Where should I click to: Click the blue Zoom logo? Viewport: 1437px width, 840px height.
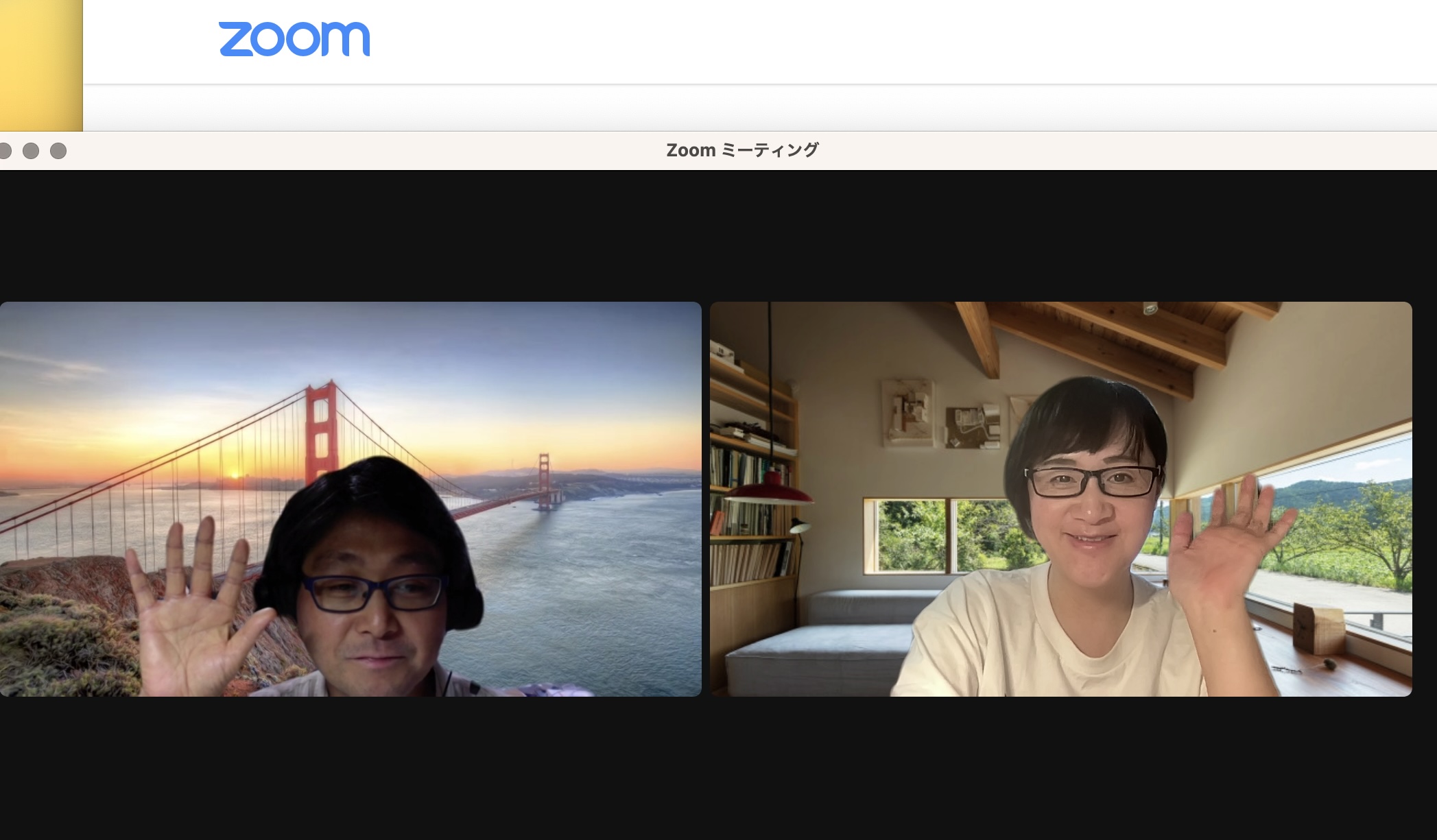(294, 39)
